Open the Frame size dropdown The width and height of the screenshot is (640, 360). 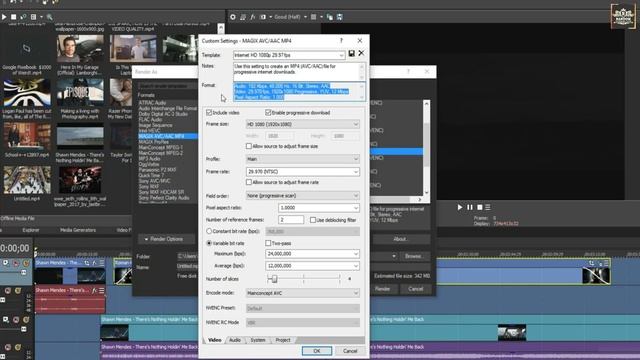click(302, 124)
